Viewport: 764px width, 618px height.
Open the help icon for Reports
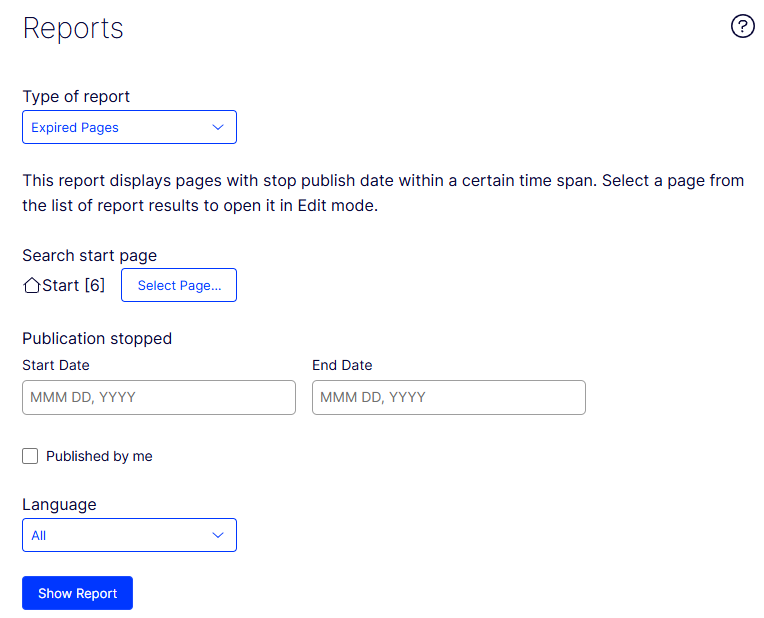point(742,26)
